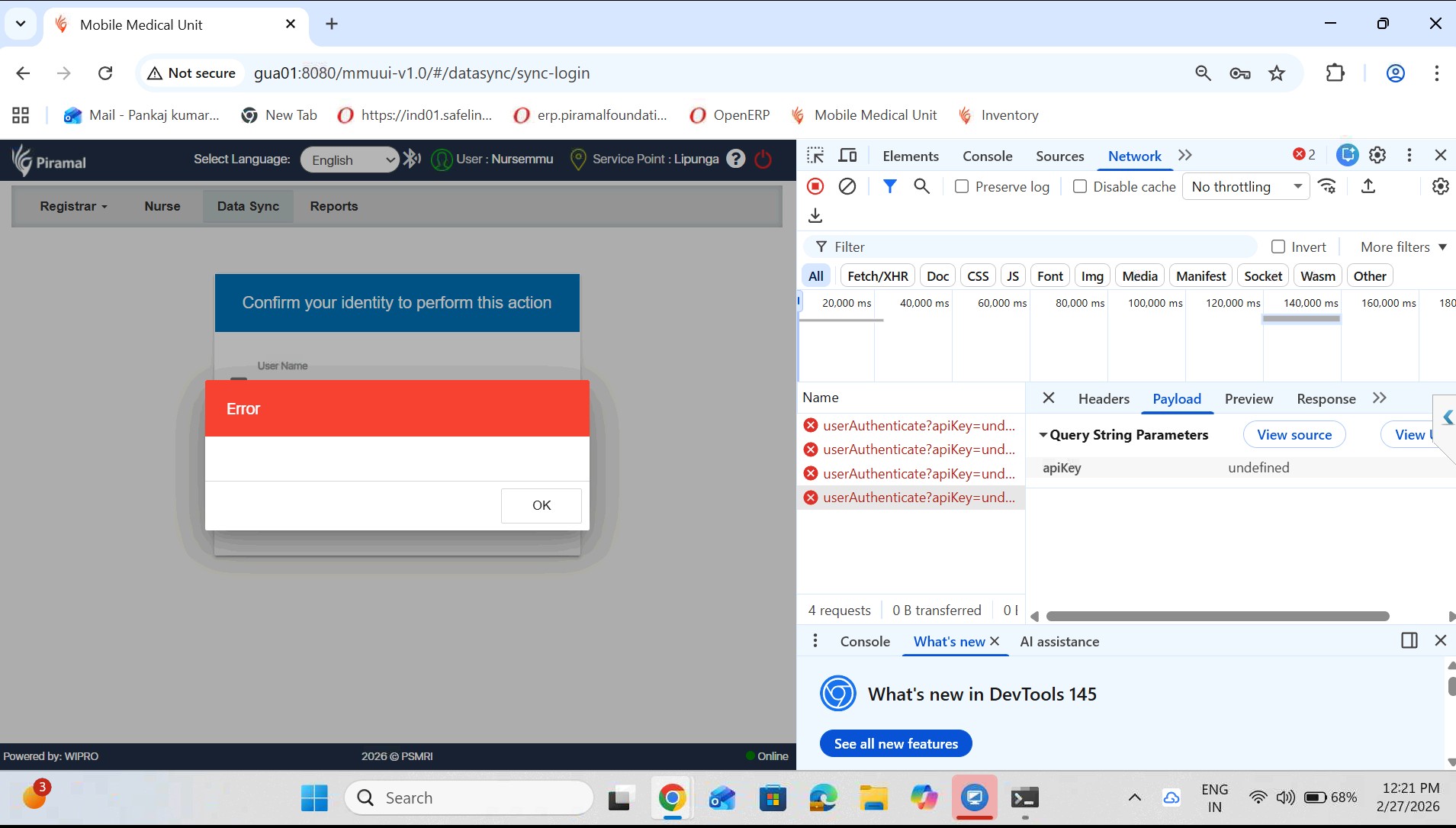Viewport: 1456px width, 828px height.
Task: Switch to the Response tab
Action: [x=1326, y=399]
